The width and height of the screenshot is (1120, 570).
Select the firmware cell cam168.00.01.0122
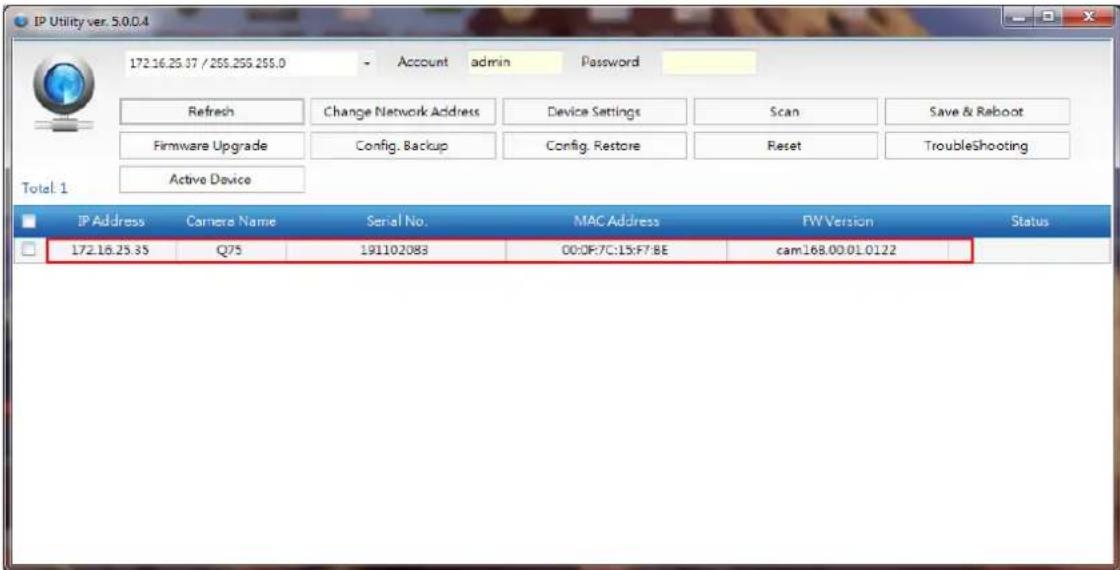point(837,250)
